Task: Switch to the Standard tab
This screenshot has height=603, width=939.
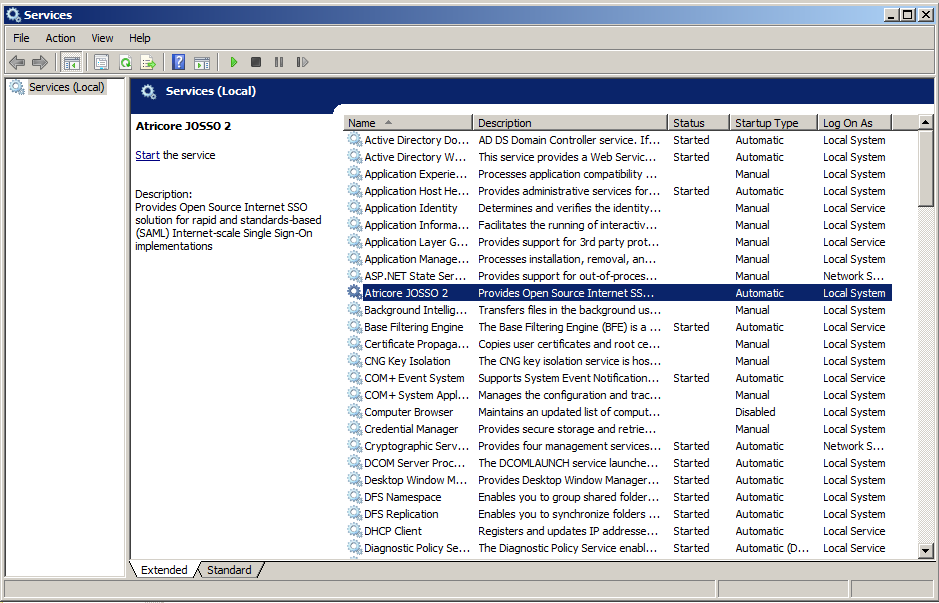Action: pos(229,569)
